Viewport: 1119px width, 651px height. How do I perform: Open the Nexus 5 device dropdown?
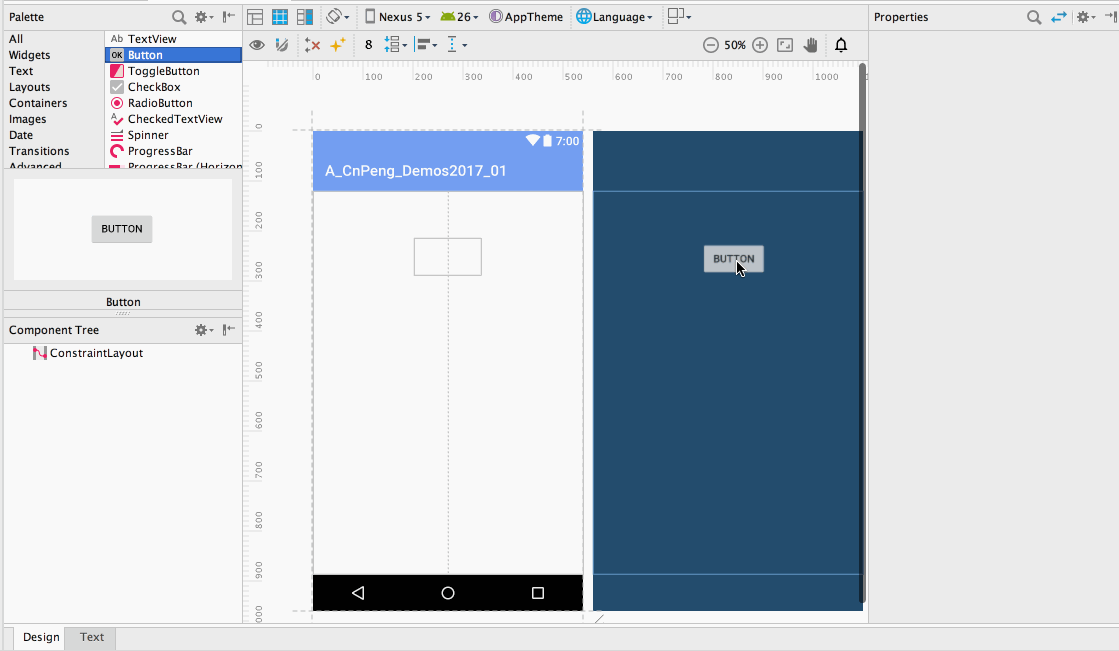(x=398, y=17)
